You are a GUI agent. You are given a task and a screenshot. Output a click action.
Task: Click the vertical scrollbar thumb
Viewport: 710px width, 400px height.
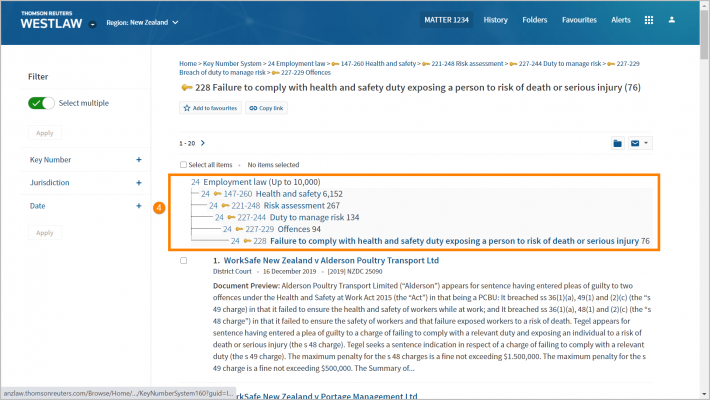(x=704, y=34)
